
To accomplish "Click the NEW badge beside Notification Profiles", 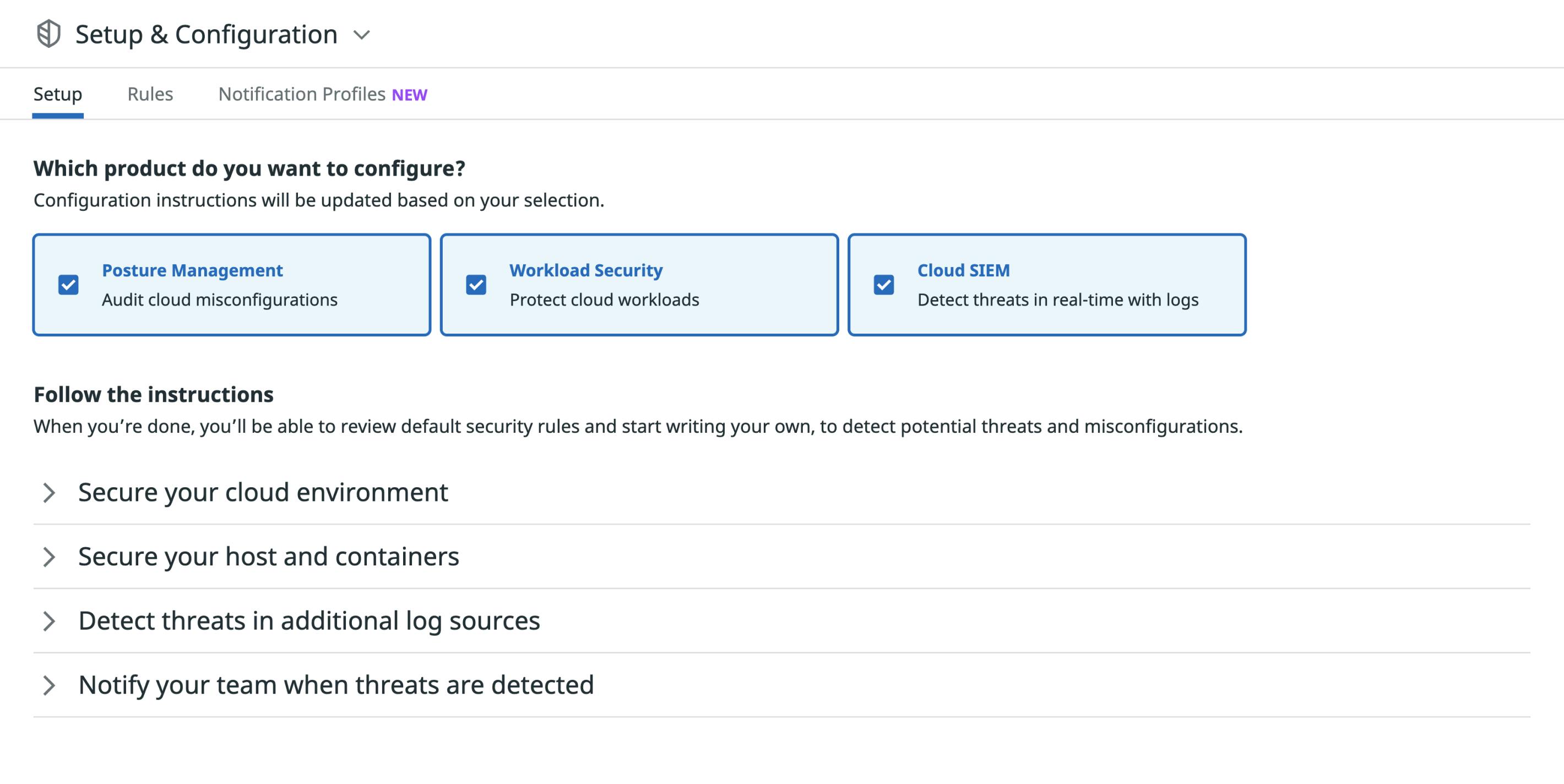I will click(x=410, y=95).
